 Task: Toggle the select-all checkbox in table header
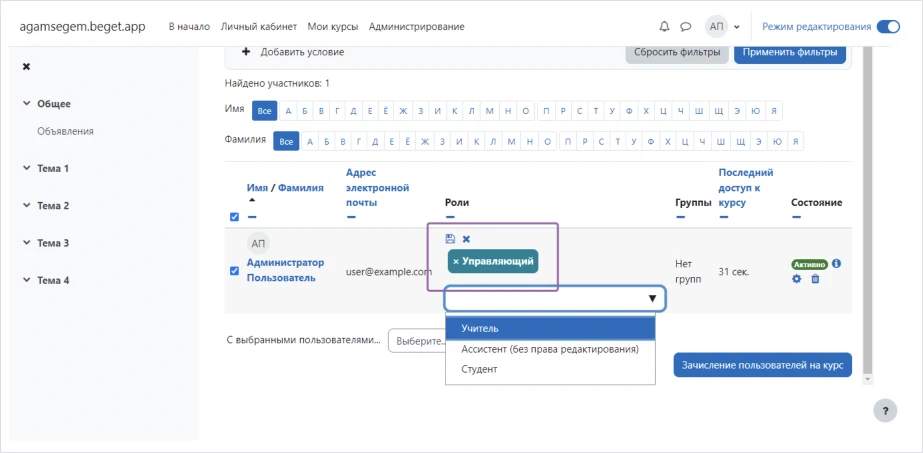coord(234,217)
